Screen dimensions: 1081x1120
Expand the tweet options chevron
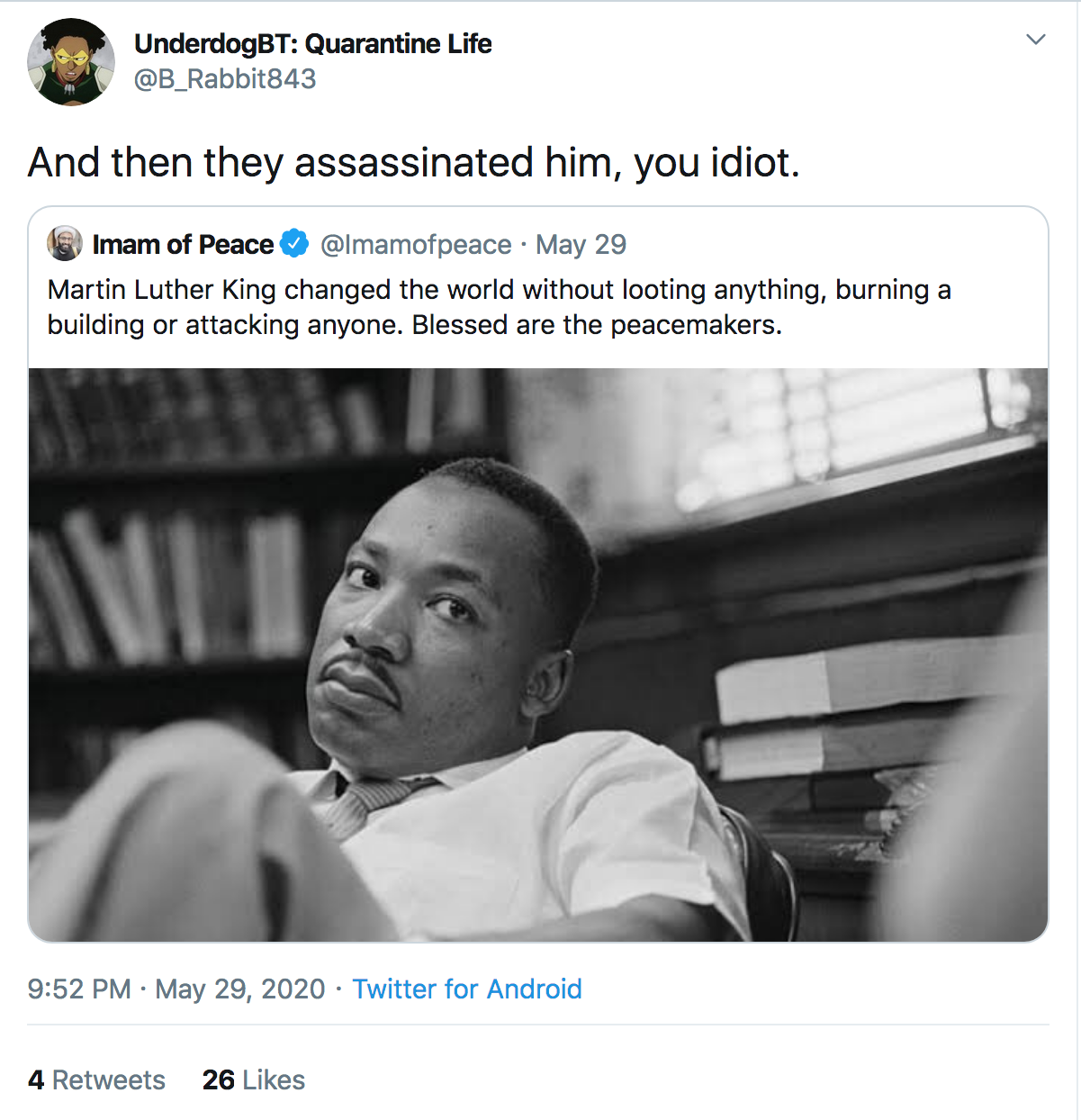1036,40
